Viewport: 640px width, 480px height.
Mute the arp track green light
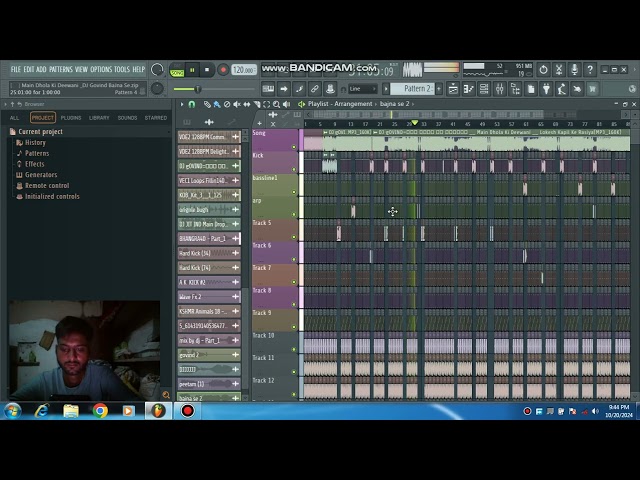click(294, 214)
